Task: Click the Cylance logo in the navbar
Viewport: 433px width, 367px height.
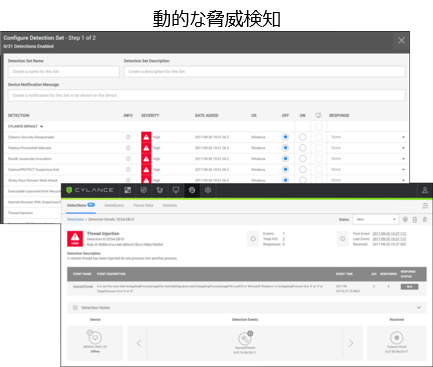Action: point(90,190)
